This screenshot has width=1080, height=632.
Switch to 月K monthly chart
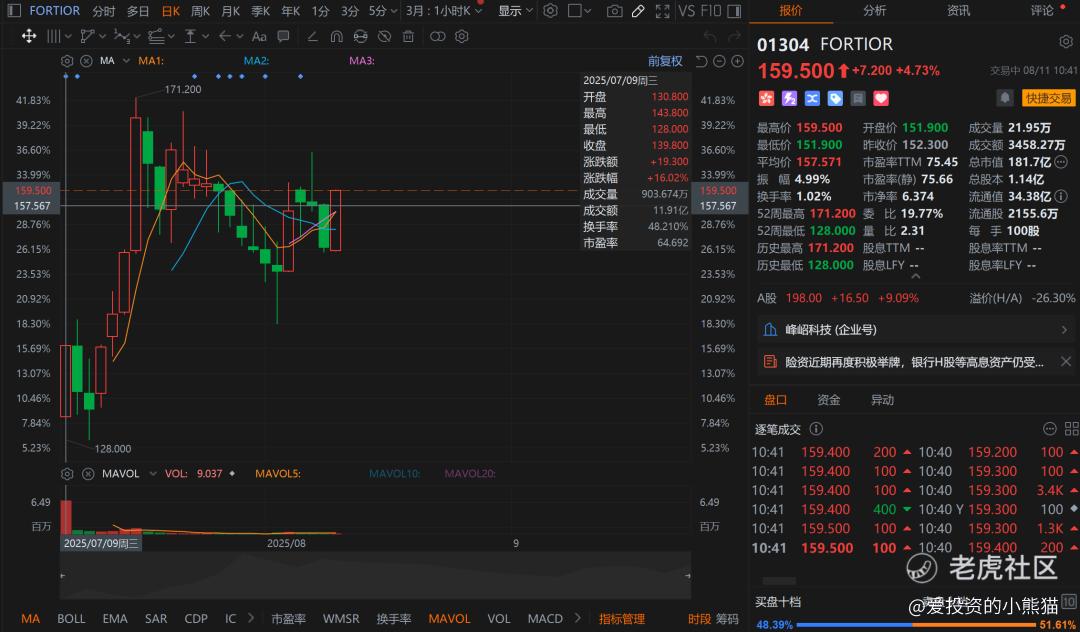coord(231,11)
